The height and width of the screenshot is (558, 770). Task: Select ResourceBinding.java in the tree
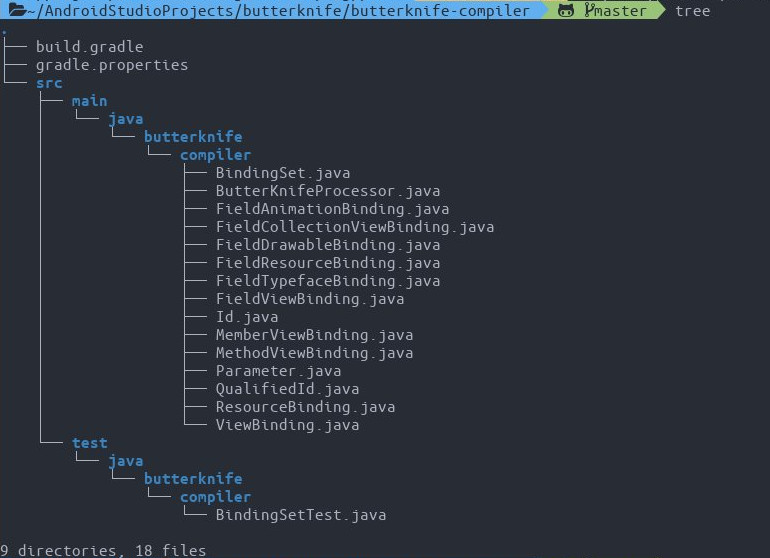305,407
